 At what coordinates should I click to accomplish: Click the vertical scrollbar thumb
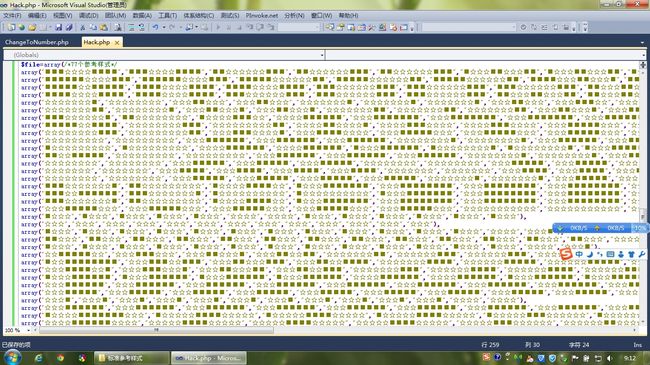(643, 216)
